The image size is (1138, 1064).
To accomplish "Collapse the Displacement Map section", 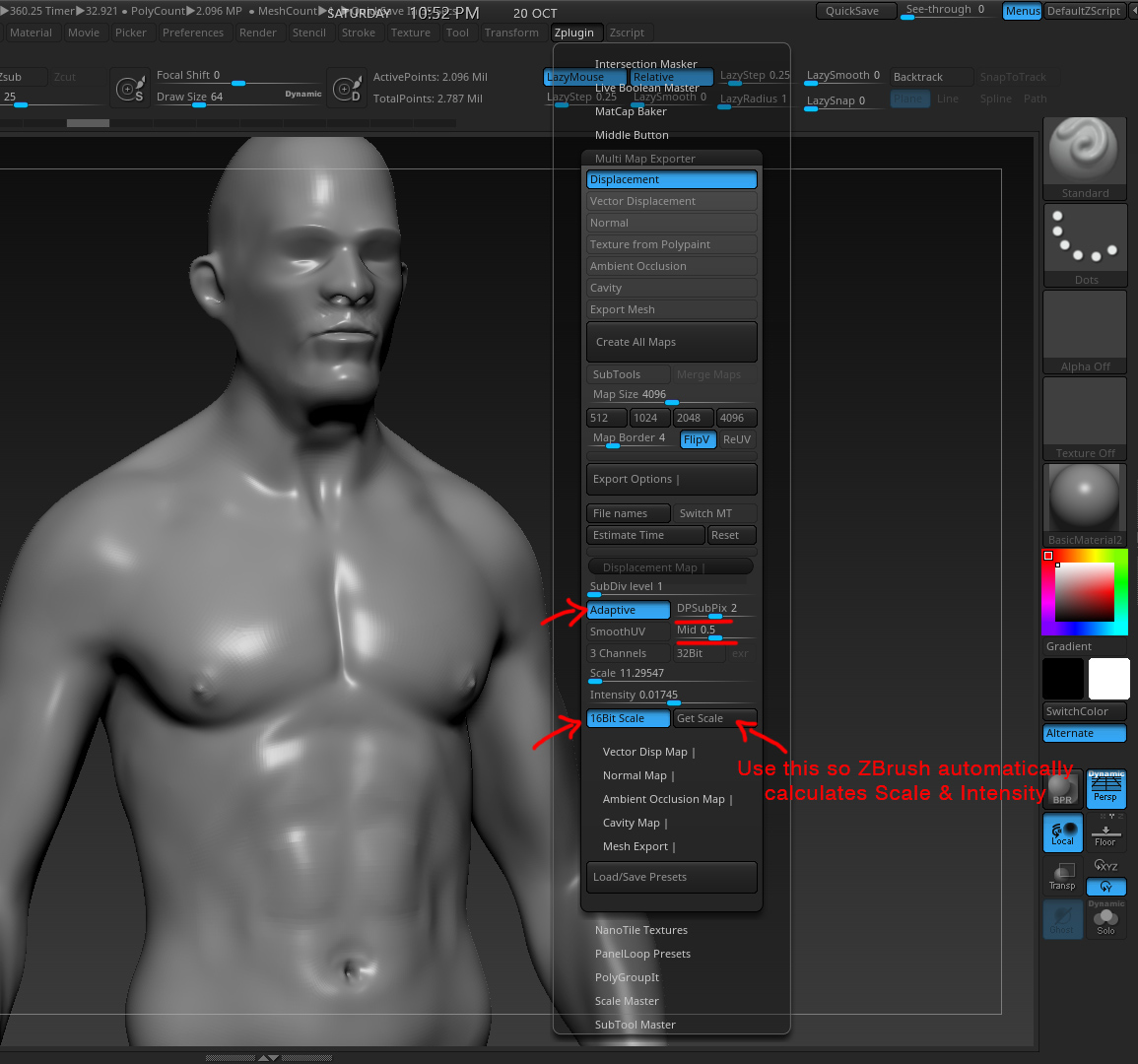I will (670, 566).
